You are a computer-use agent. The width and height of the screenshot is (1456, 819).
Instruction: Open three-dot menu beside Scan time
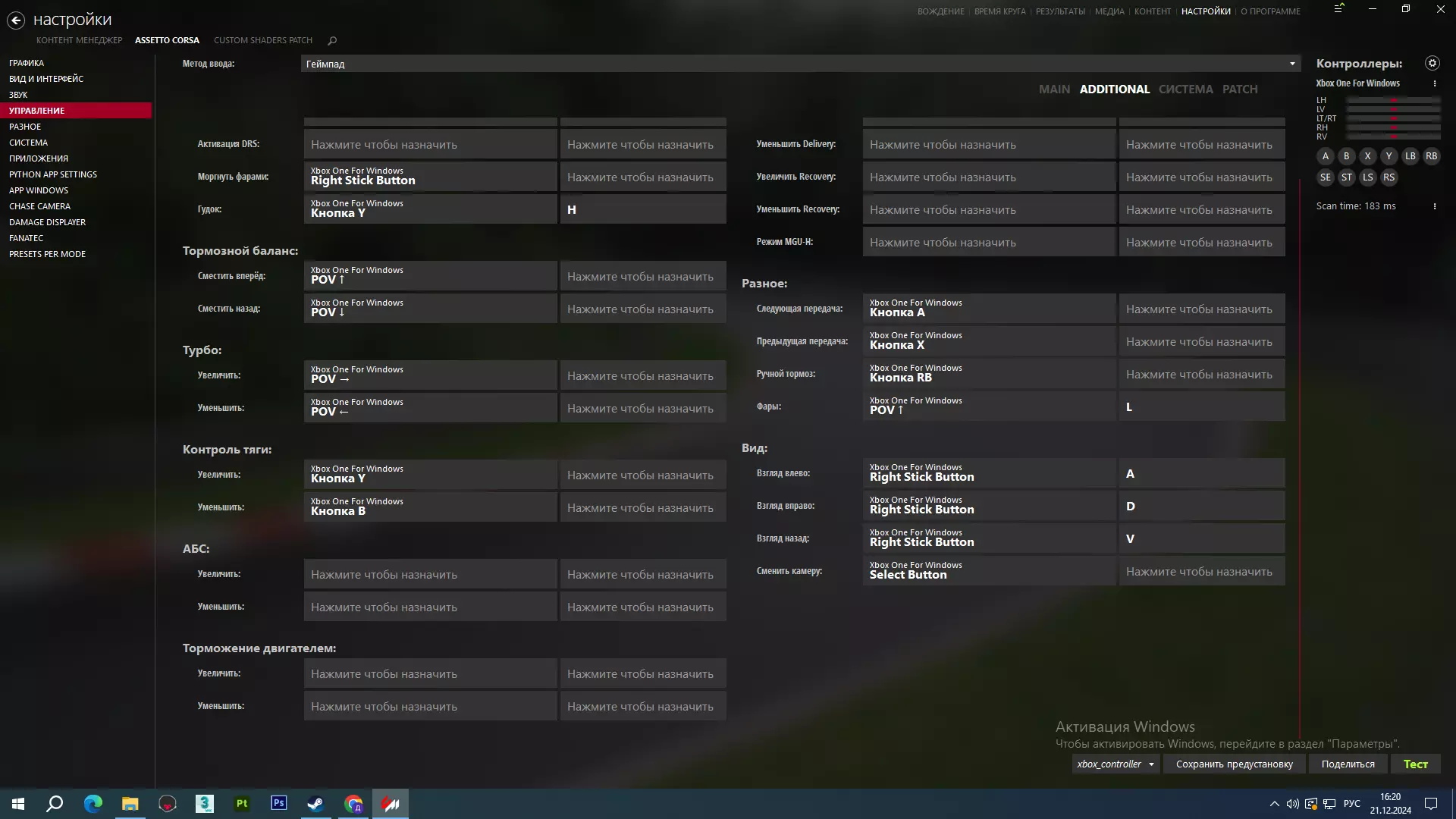click(1434, 206)
